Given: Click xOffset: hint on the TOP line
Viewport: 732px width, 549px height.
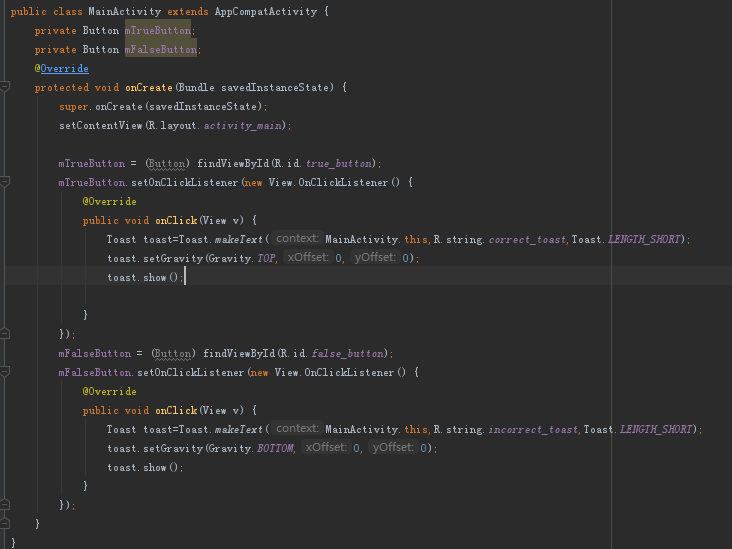Looking at the screenshot, I should [308, 257].
